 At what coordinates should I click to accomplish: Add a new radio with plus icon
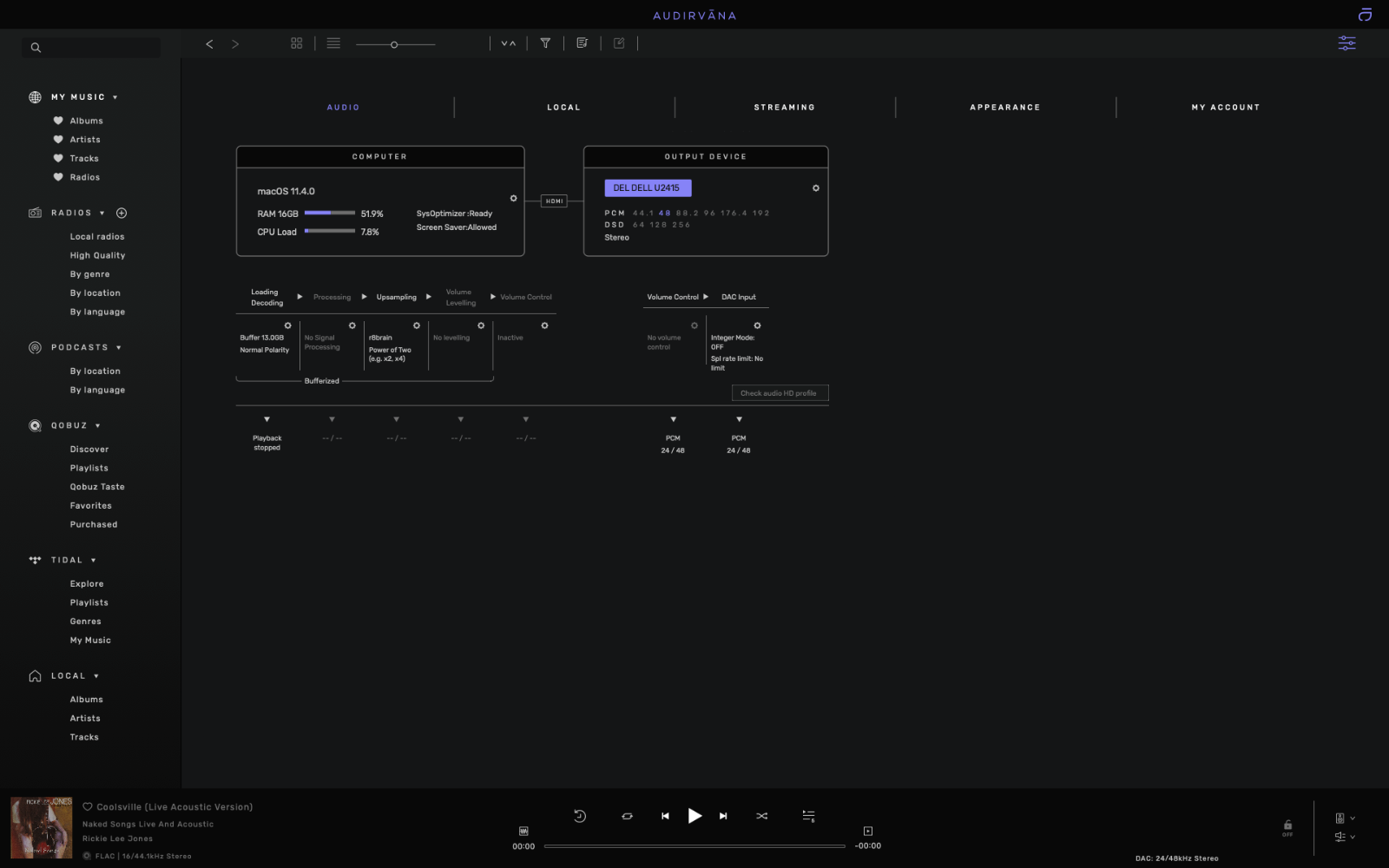pos(122,213)
